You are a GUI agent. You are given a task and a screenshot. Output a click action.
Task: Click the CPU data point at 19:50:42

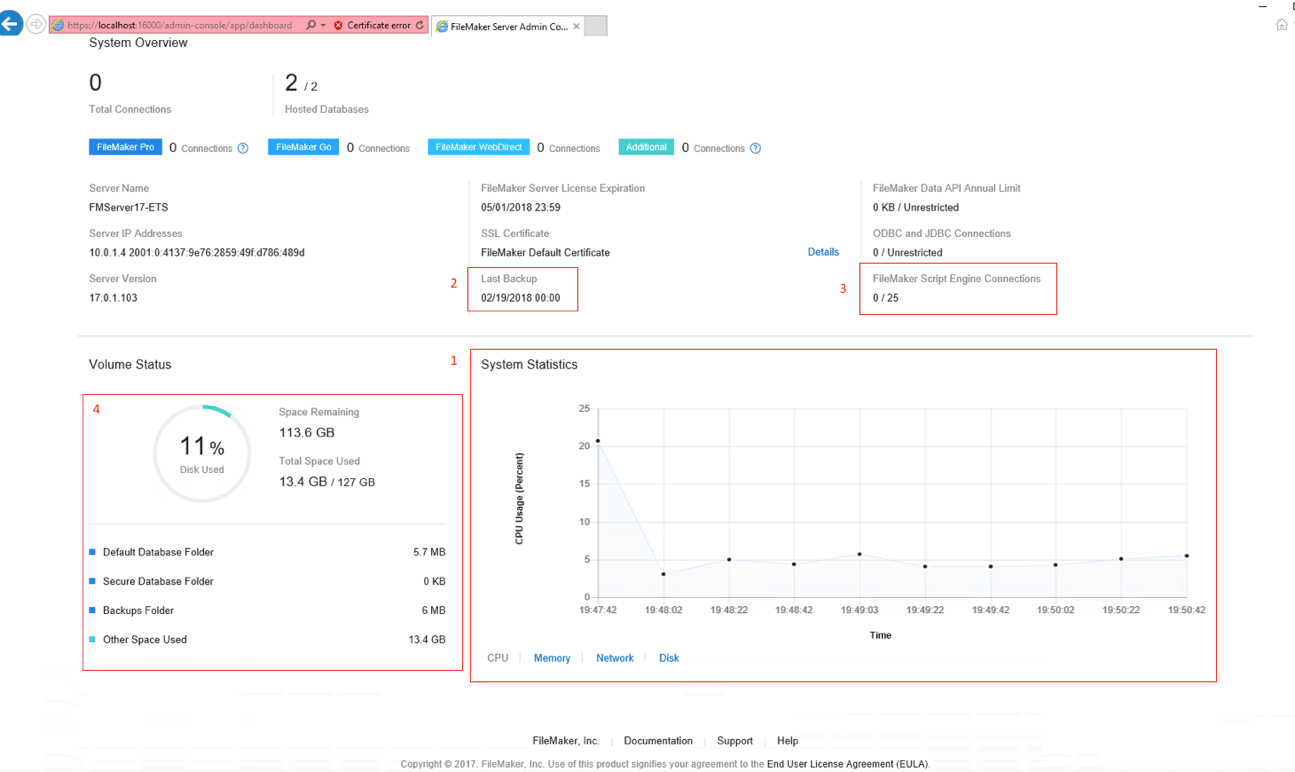pos(1187,556)
